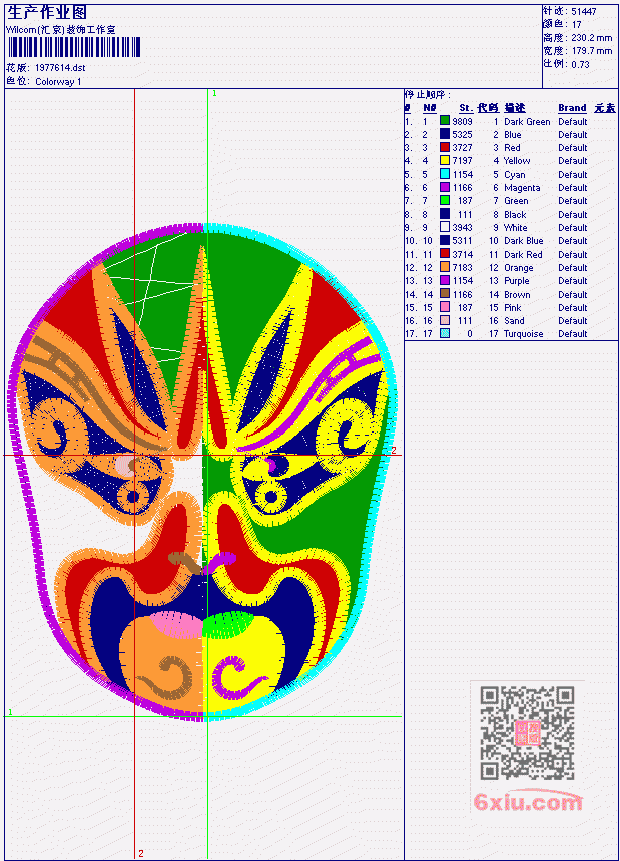Click the 'Brand' column header
The height and width of the screenshot is (861, 620).
click(x=572, y=108)
